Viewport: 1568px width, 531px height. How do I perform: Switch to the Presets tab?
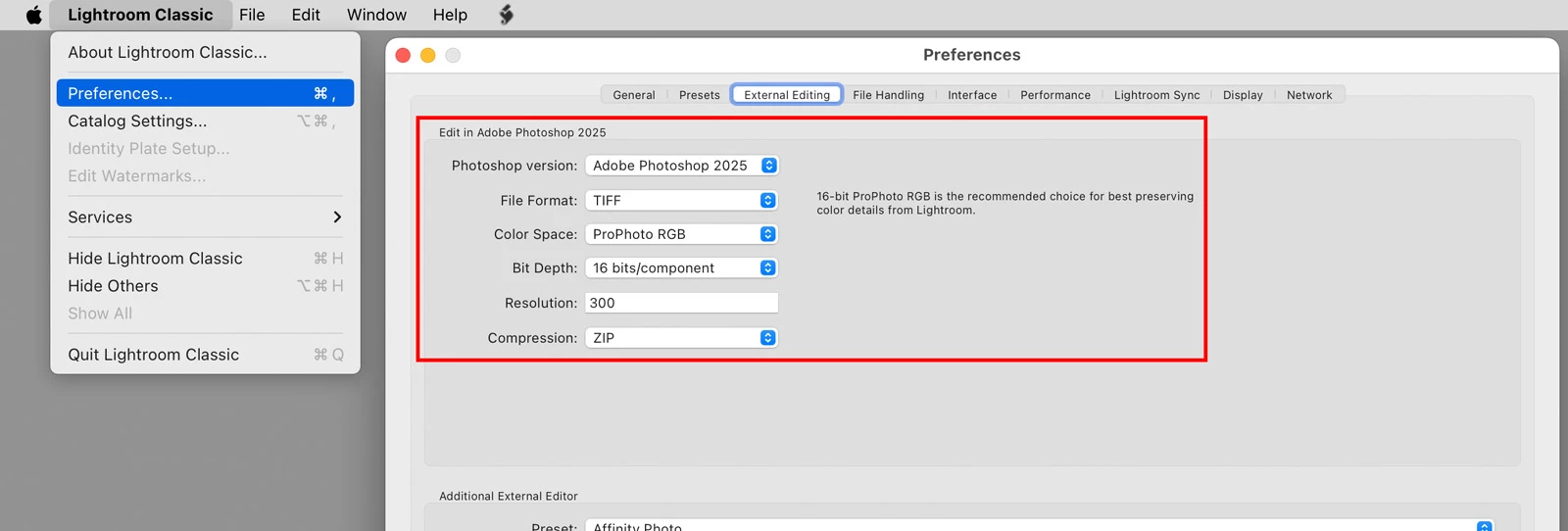[x=699, y=95]
